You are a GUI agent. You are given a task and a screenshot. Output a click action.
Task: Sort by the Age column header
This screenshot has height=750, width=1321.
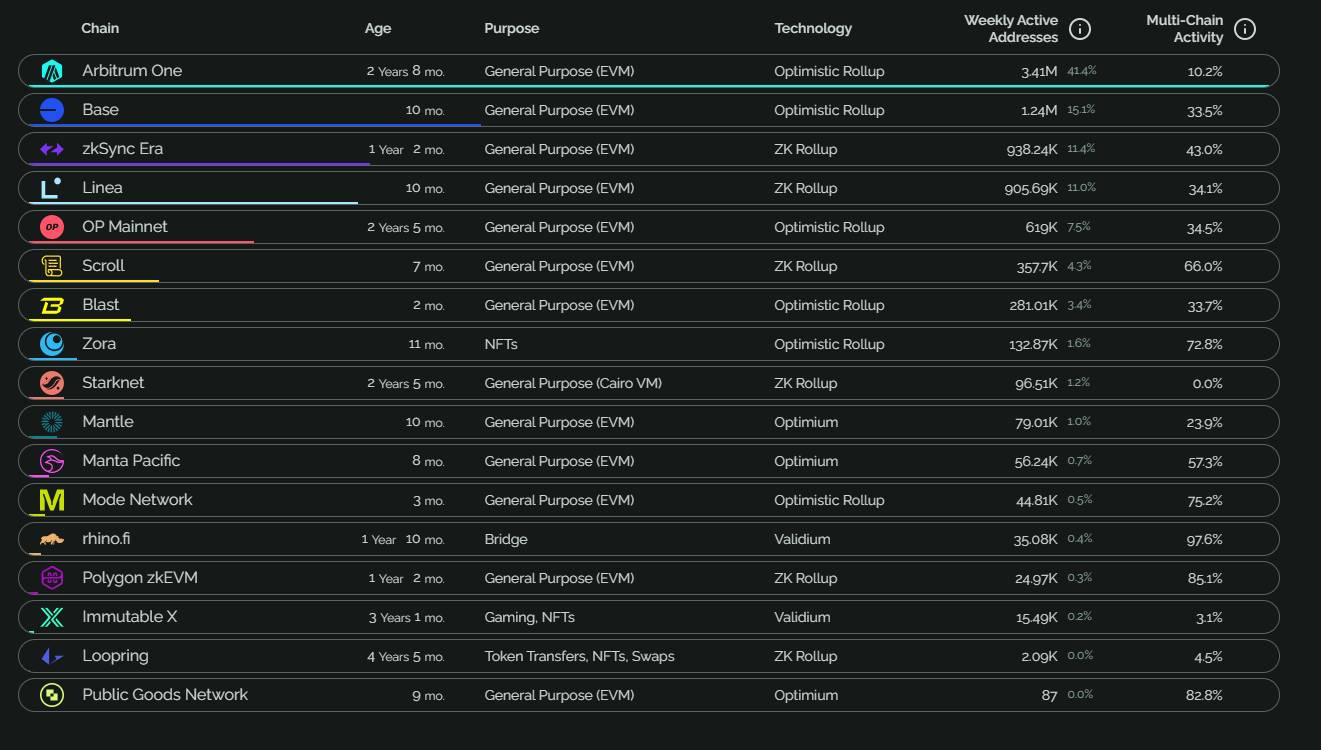[x=378, y=28]
